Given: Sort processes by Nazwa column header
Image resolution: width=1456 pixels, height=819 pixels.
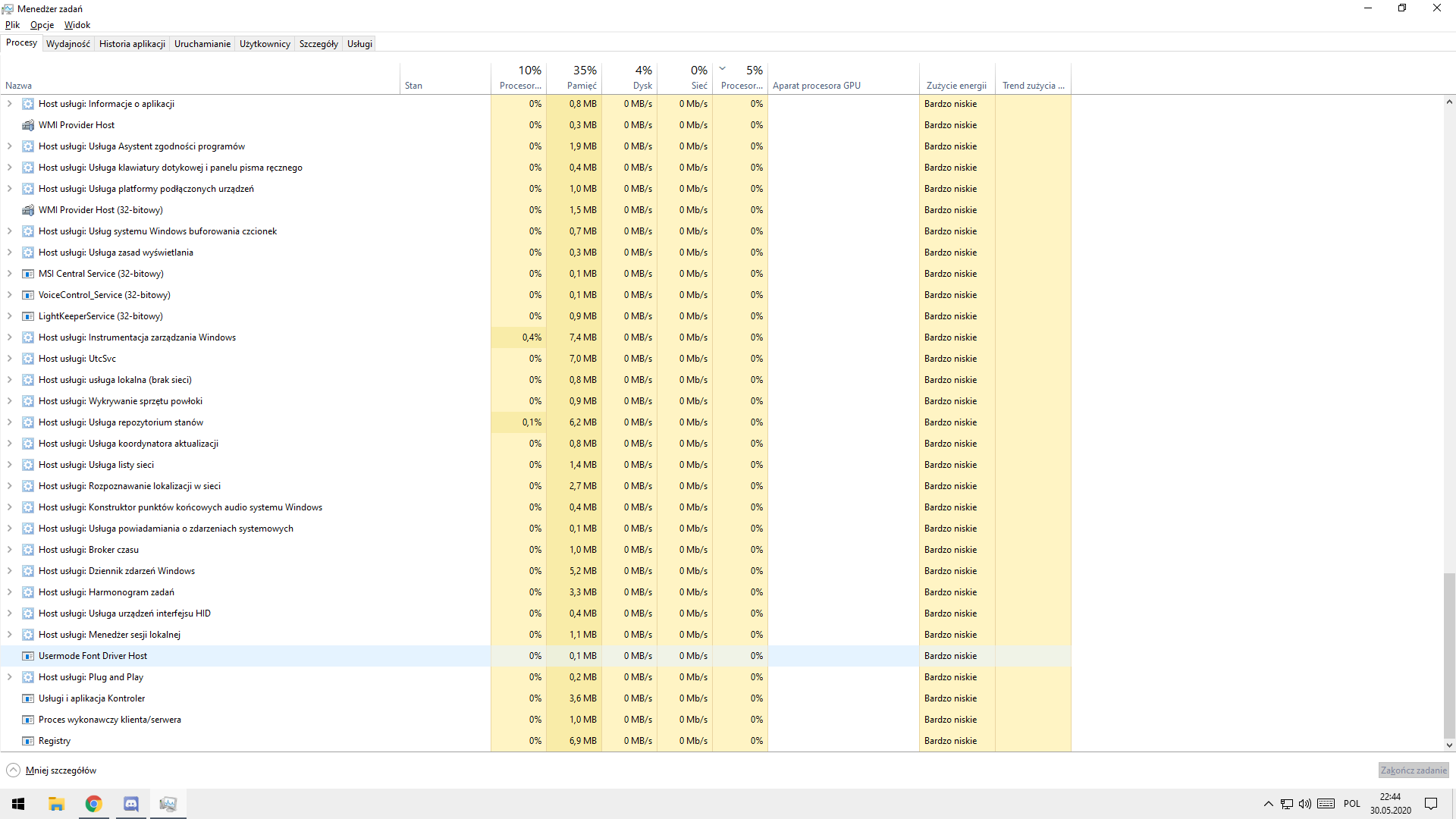Looking at the screenshot, I should (201, 79).
